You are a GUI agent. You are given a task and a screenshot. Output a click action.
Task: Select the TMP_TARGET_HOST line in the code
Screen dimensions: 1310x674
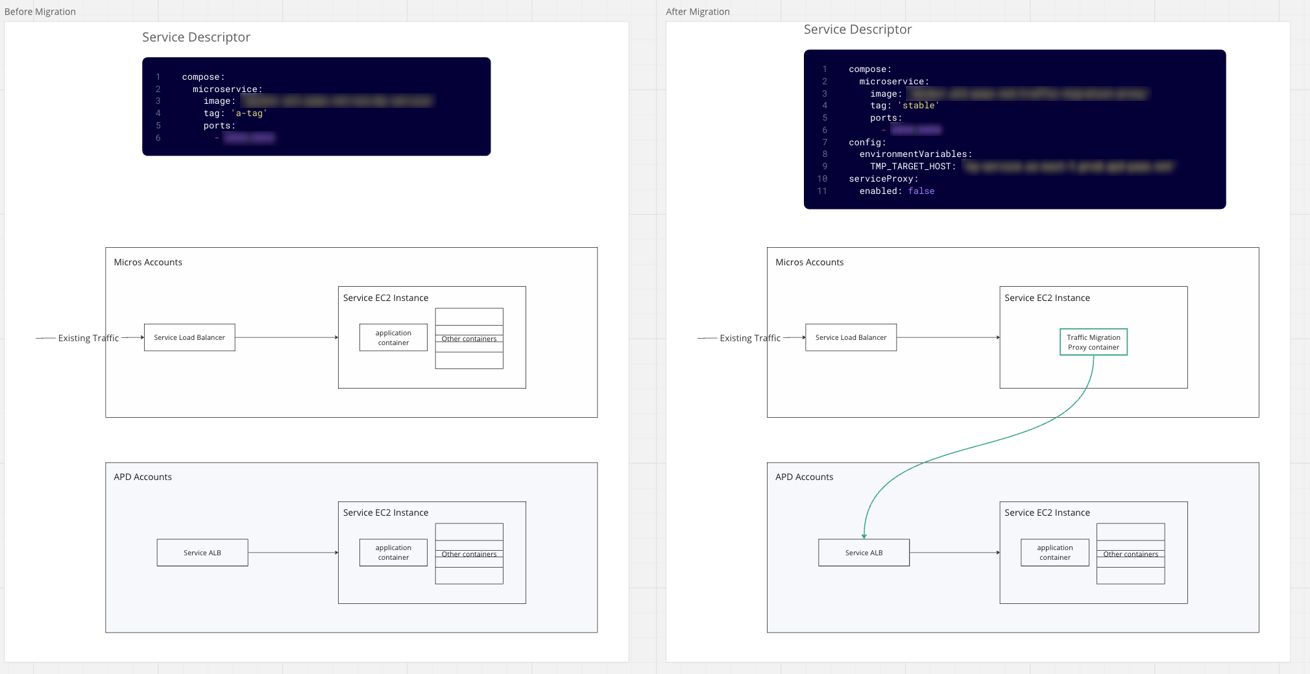(x=914, y=167)
